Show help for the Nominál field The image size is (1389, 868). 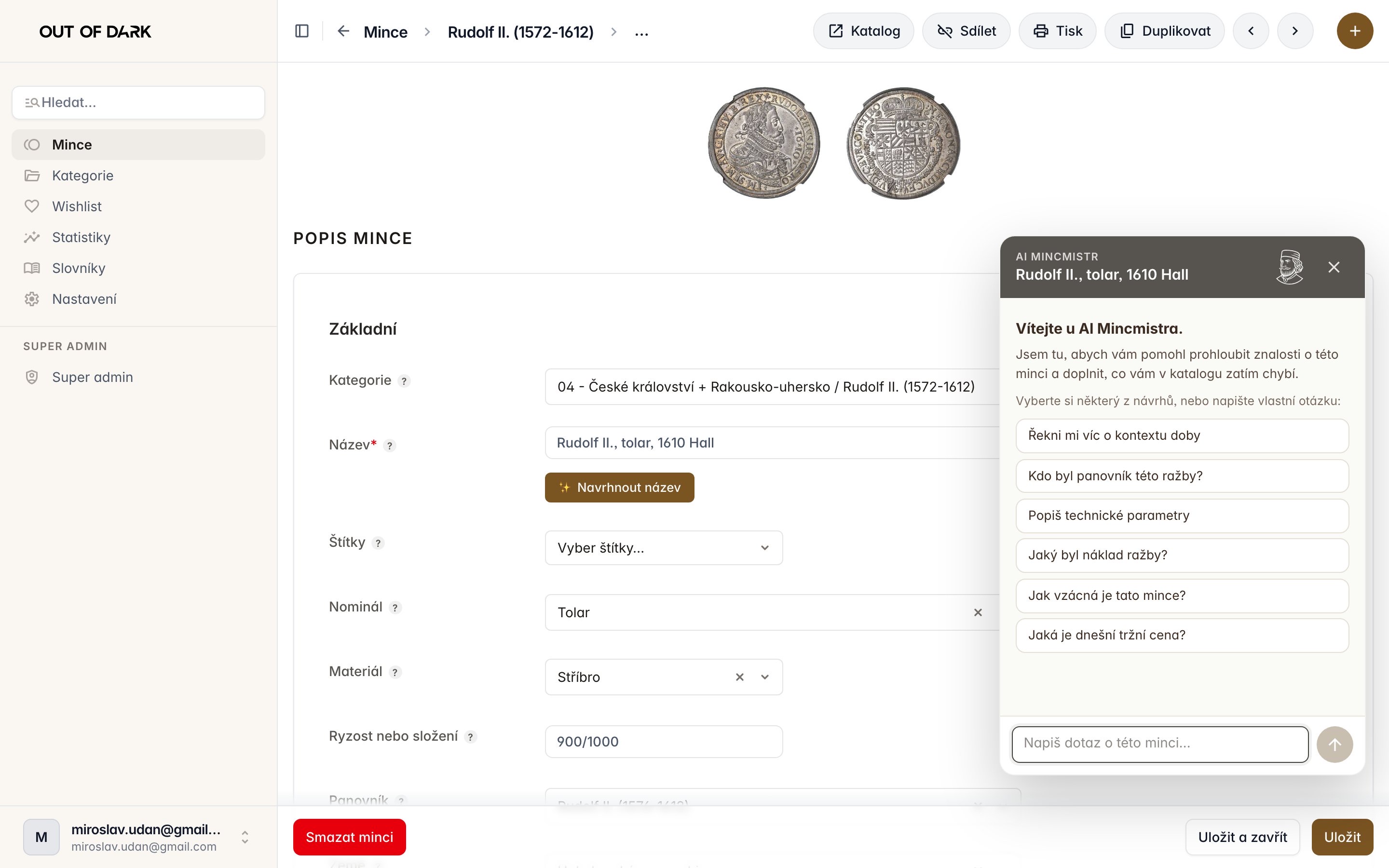(x=395, y=608)
